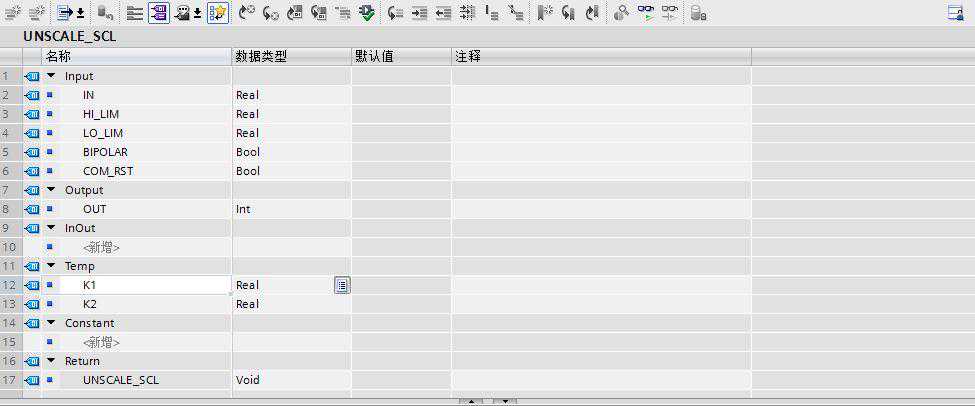Image resolution: width=975 pixels, height=406 pixels.
Task: Toggle the highlighted purple network view button
Action: 158,13
